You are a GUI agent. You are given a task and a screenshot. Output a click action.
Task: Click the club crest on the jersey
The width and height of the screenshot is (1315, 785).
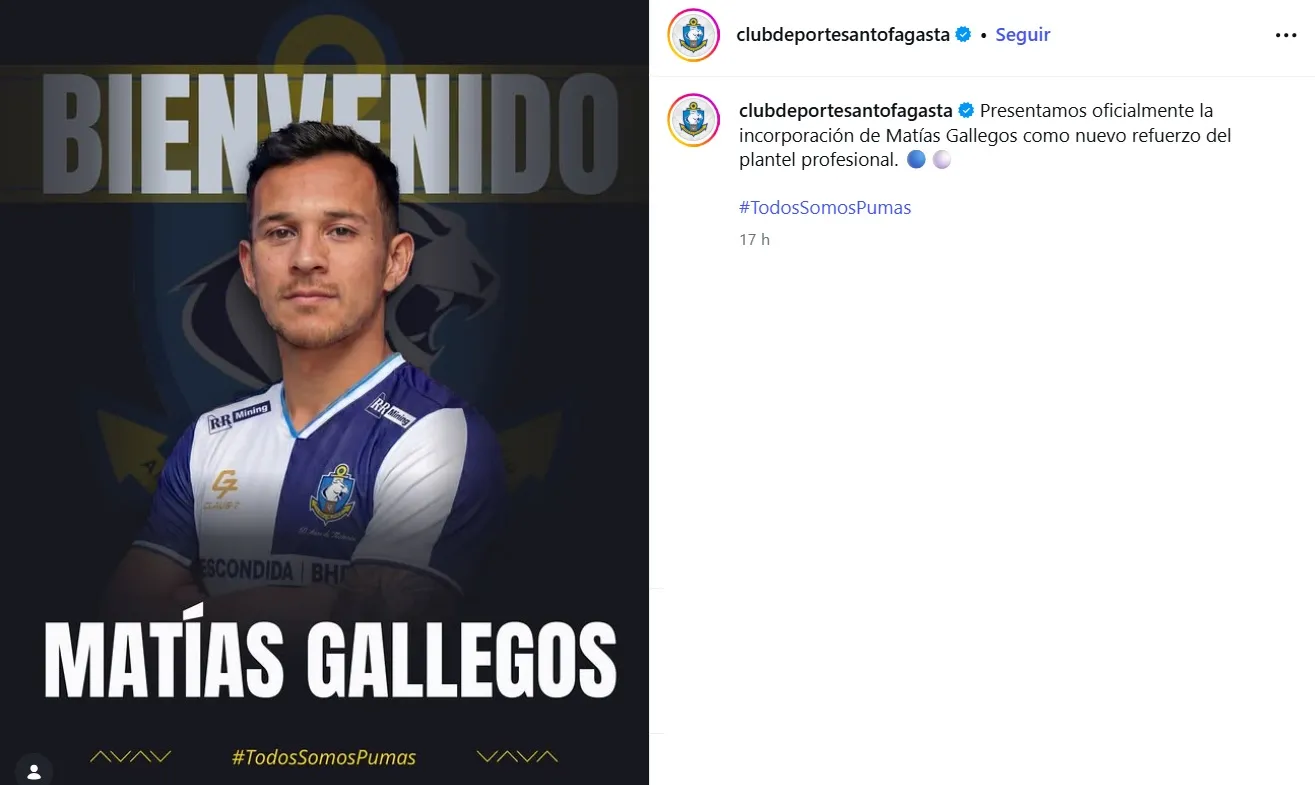(333, 493)
